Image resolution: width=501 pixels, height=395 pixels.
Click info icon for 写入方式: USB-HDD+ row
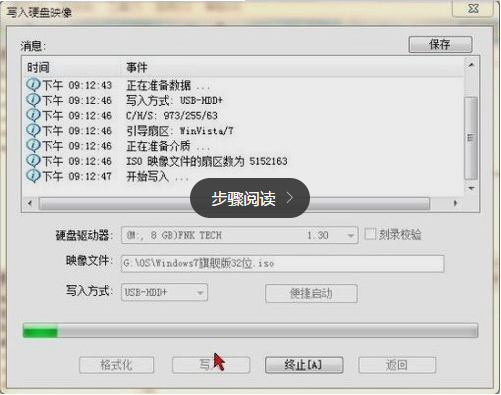[33, 100]
